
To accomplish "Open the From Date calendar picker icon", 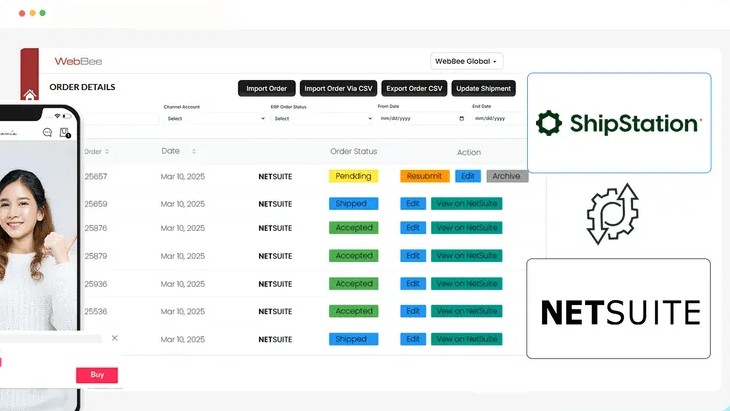I will [x=461, y=119].
